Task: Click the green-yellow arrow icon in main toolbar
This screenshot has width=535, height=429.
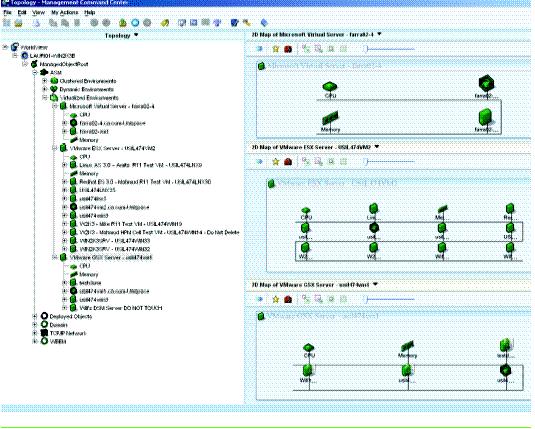Action: coord(122,23)
